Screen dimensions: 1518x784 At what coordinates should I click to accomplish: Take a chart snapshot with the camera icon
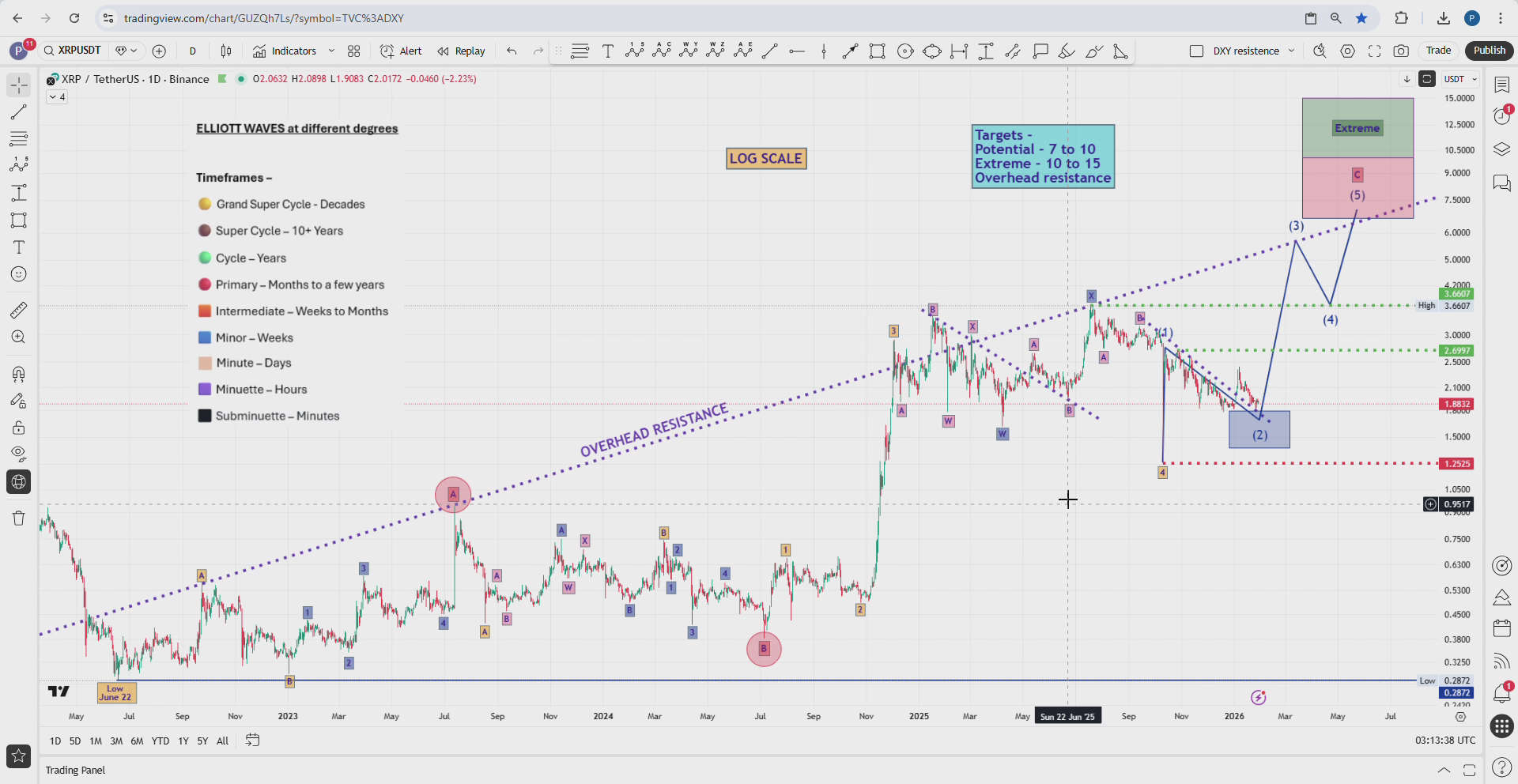[1402, 51]
